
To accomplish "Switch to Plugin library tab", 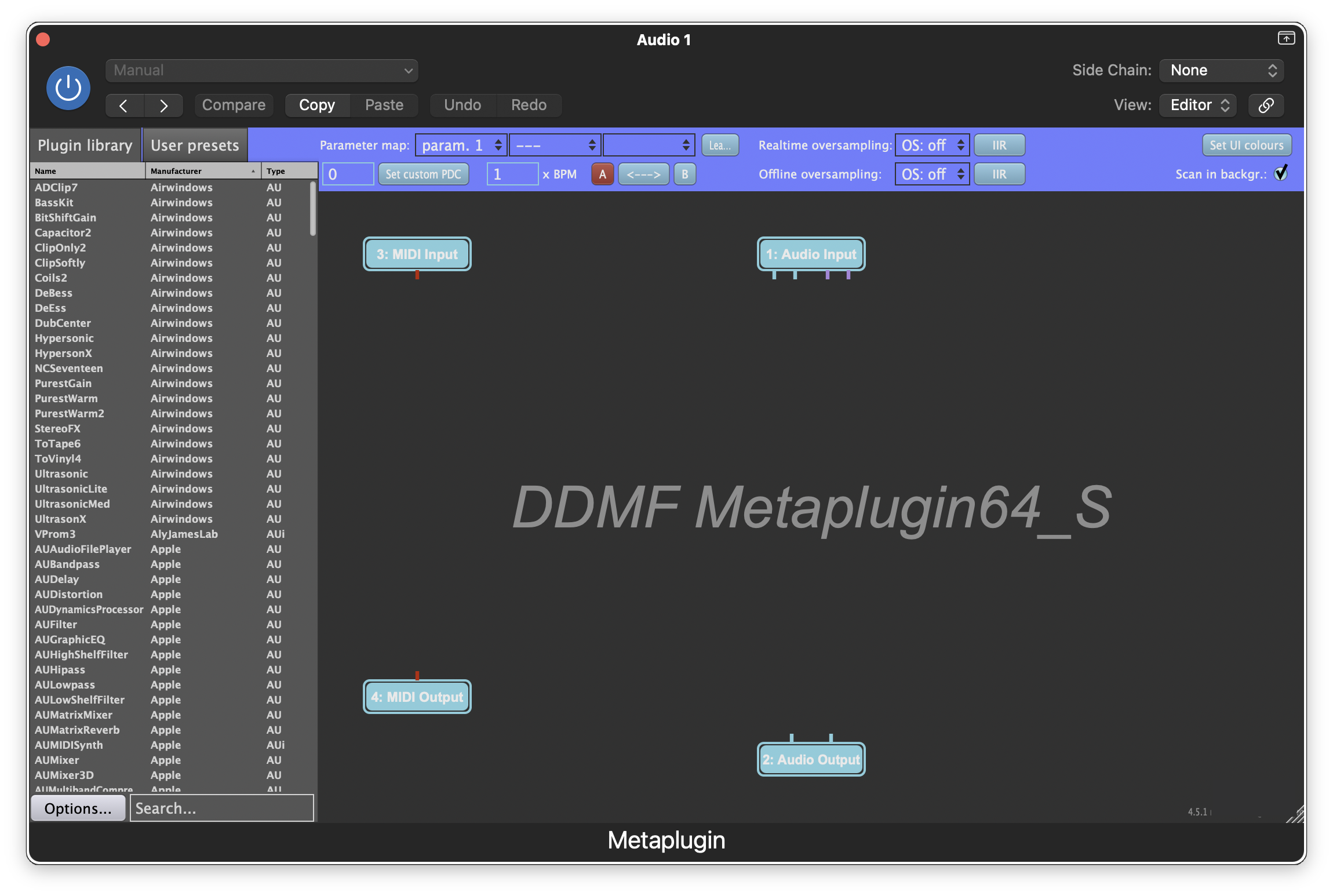I will click(x=85, y=145).
